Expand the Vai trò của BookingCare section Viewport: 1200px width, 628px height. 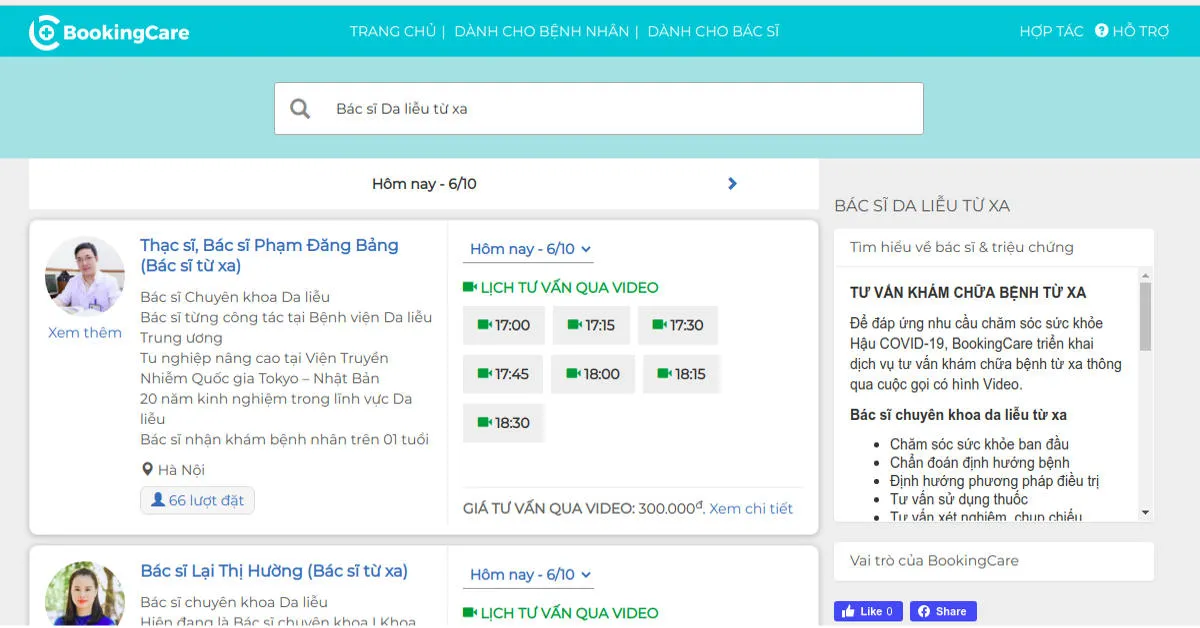(992, 561)
